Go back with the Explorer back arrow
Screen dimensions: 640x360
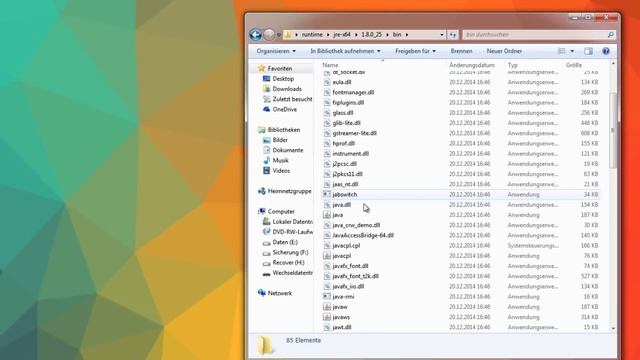[256, 35]
